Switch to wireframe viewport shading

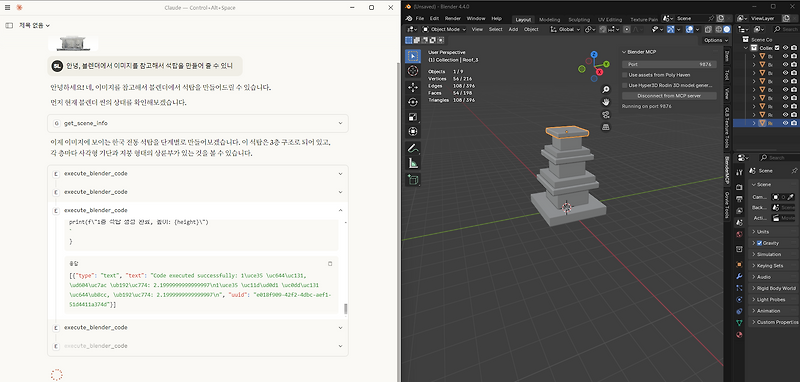click(x=718, y=30)
